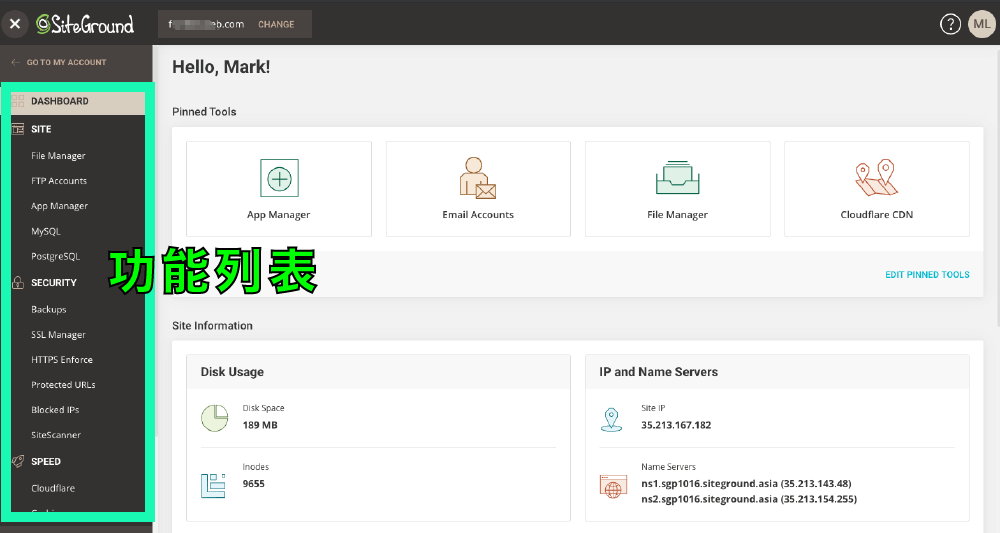Click the back arrow beside Go To My Account

[15, 62]
